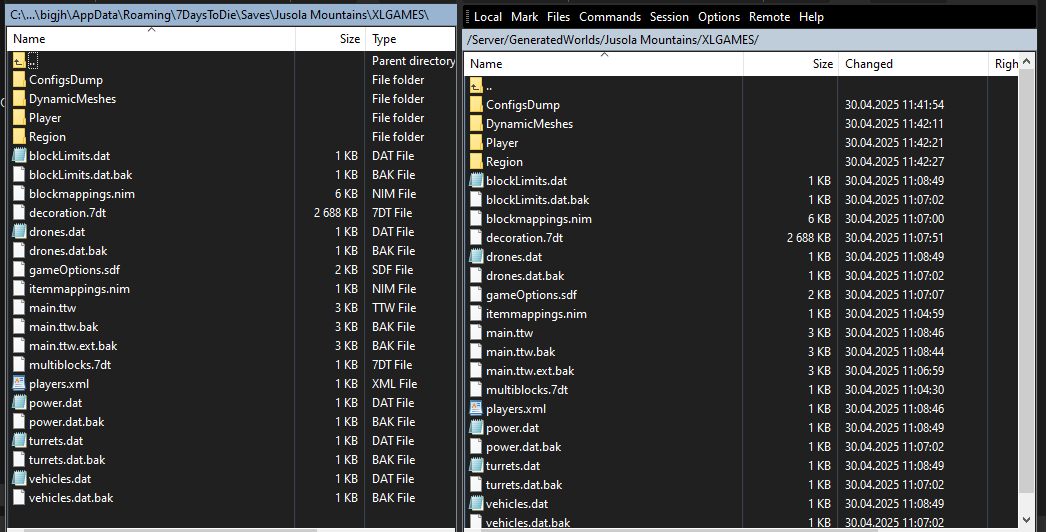1046x532 pixels.
Task: Click the decoration.7dt file icon in left panel
Action: [x=19, y=213]
